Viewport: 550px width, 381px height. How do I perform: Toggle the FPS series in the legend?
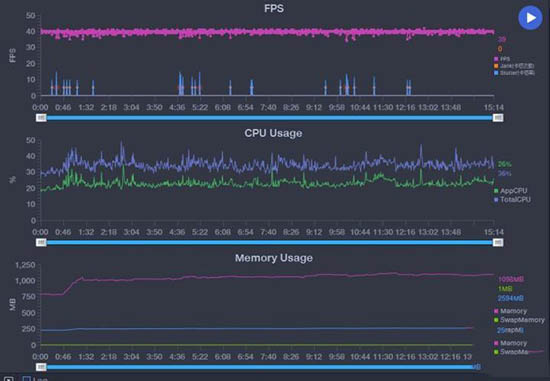502,59
